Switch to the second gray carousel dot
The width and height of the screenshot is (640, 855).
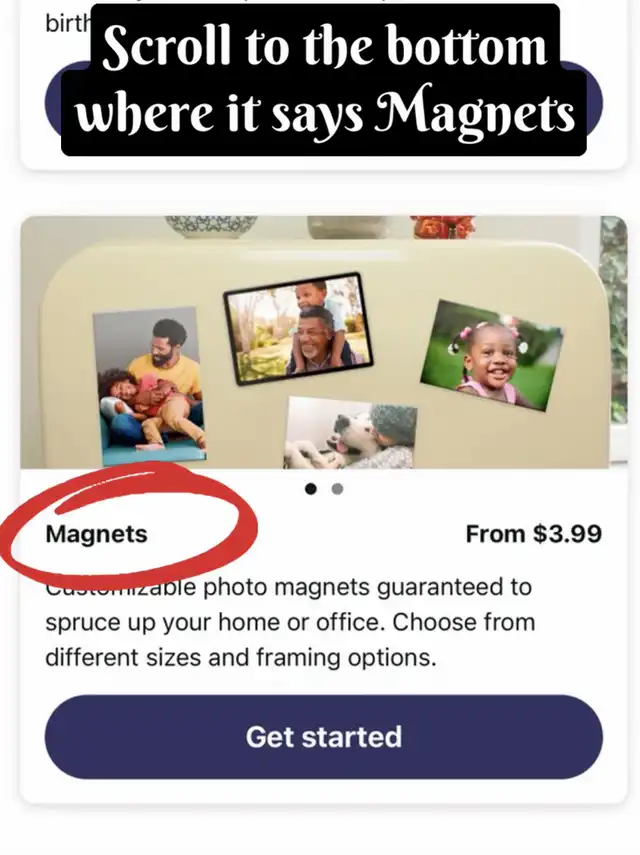337,489
